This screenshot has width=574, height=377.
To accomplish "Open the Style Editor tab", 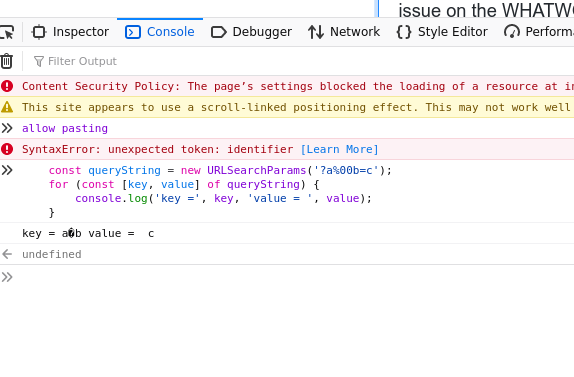I will (442, 32).
